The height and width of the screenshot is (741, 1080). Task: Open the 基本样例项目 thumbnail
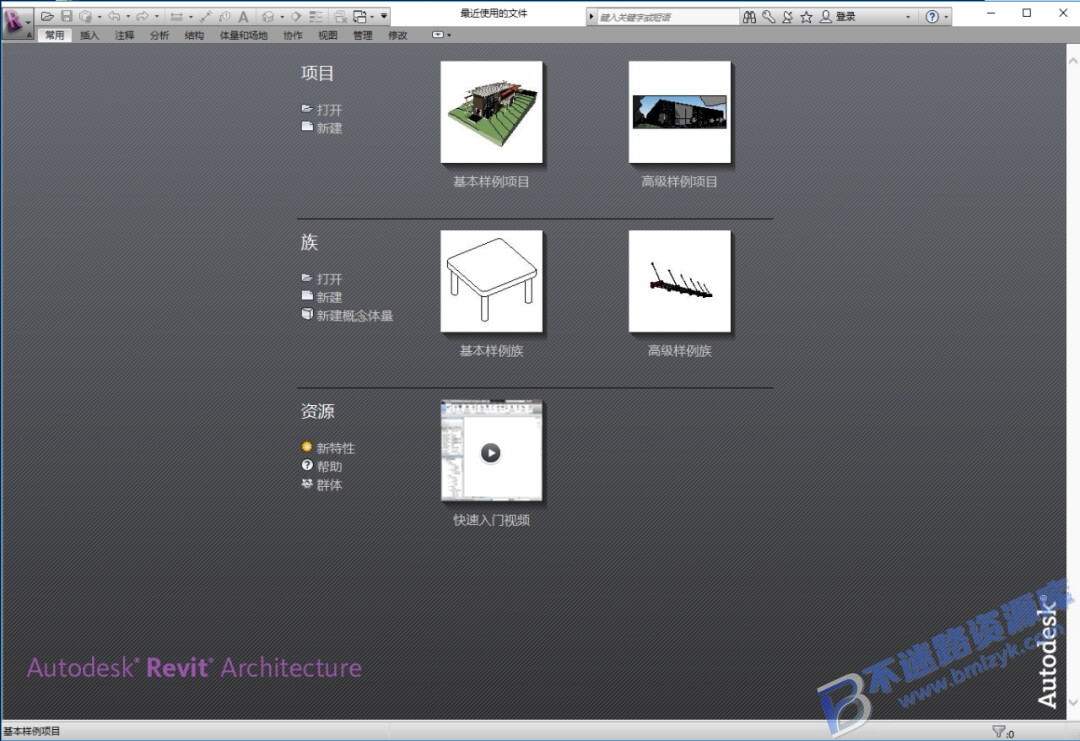[492, 112]
